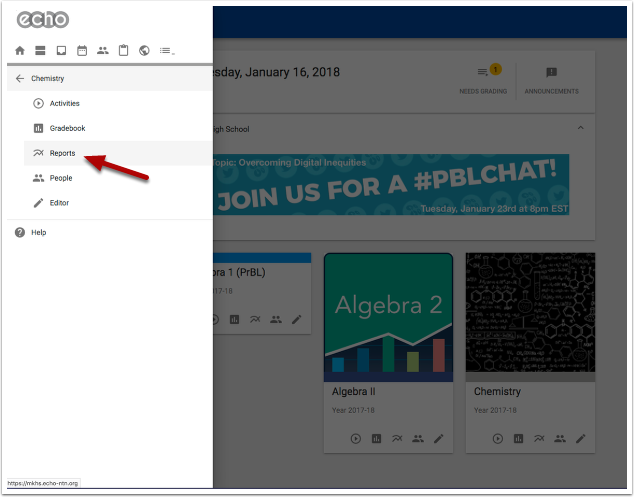Select Reports in the Chemistry menu

62,153
